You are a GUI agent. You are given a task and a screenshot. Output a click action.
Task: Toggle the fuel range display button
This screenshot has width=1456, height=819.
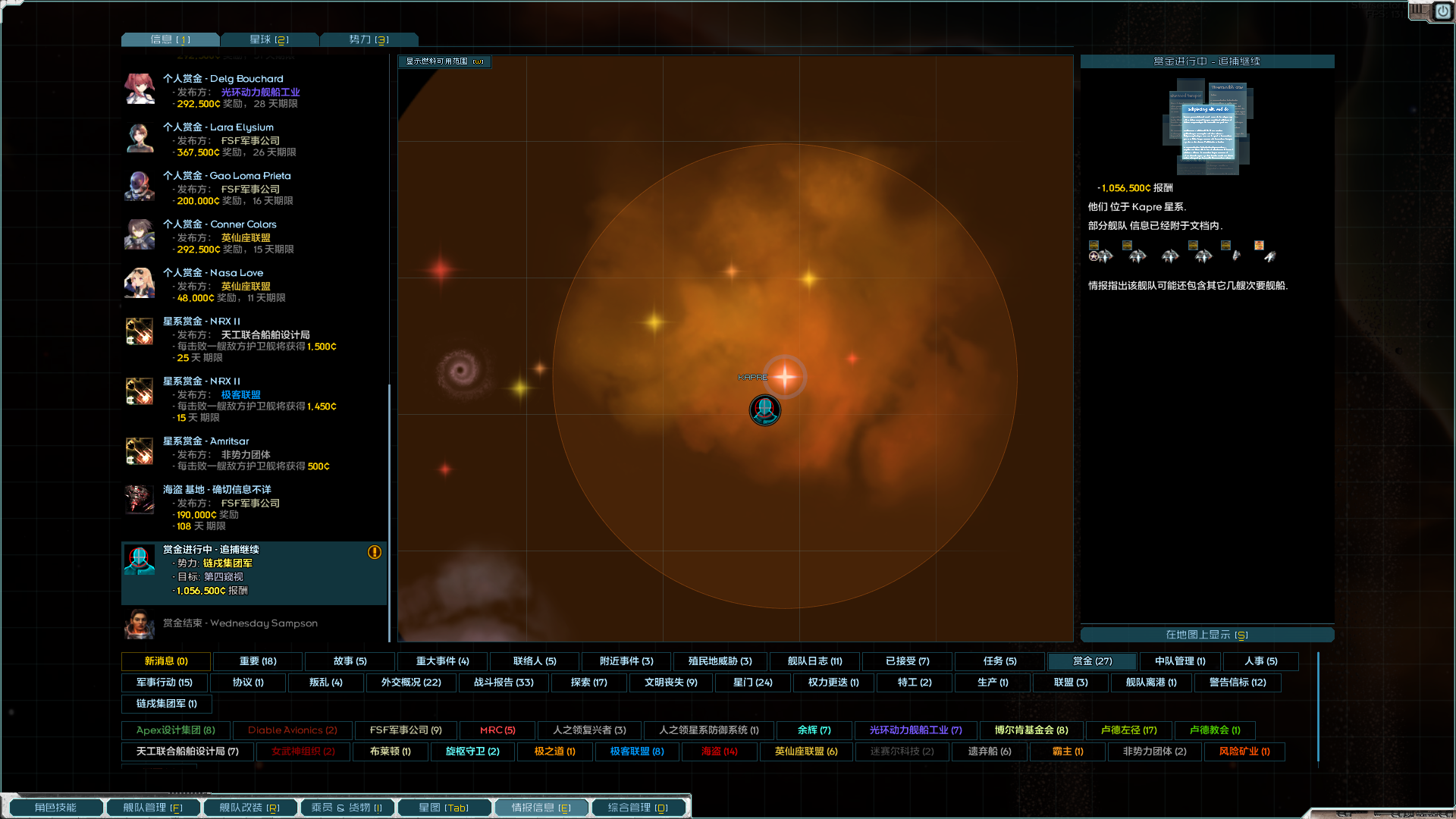(x=444, y=61)
